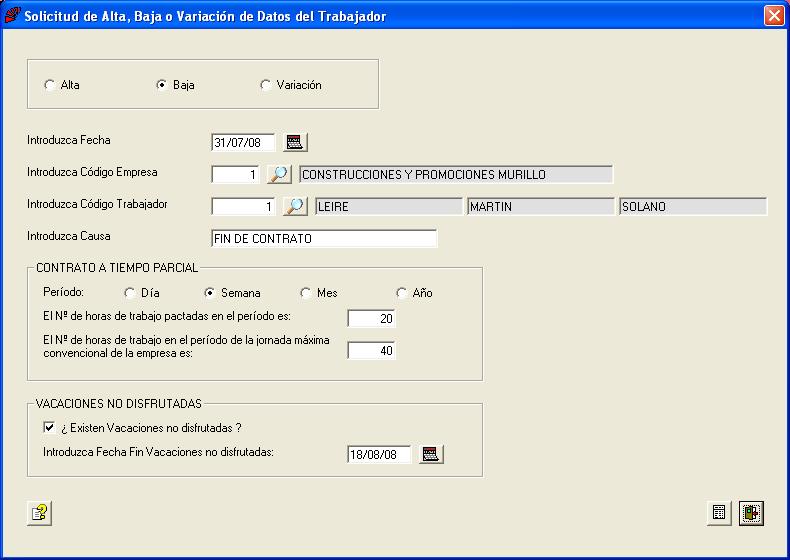Image resolution: width=790 pixels, height=560 pixels.
Task: Click the second surname field SOLANO
Action: (x=693, y=206)
